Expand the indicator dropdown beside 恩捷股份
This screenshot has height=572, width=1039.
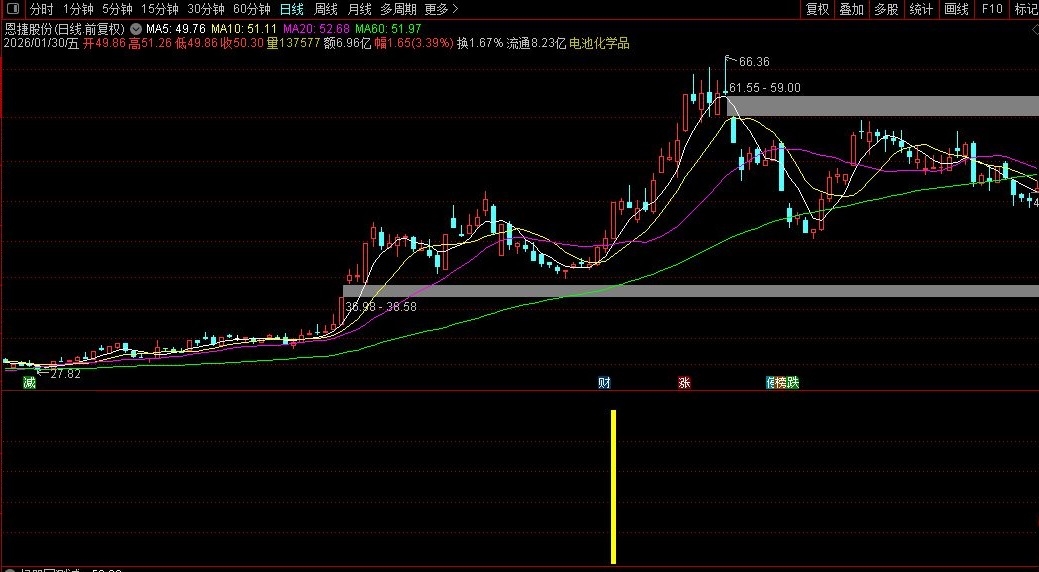pos(136,29)
